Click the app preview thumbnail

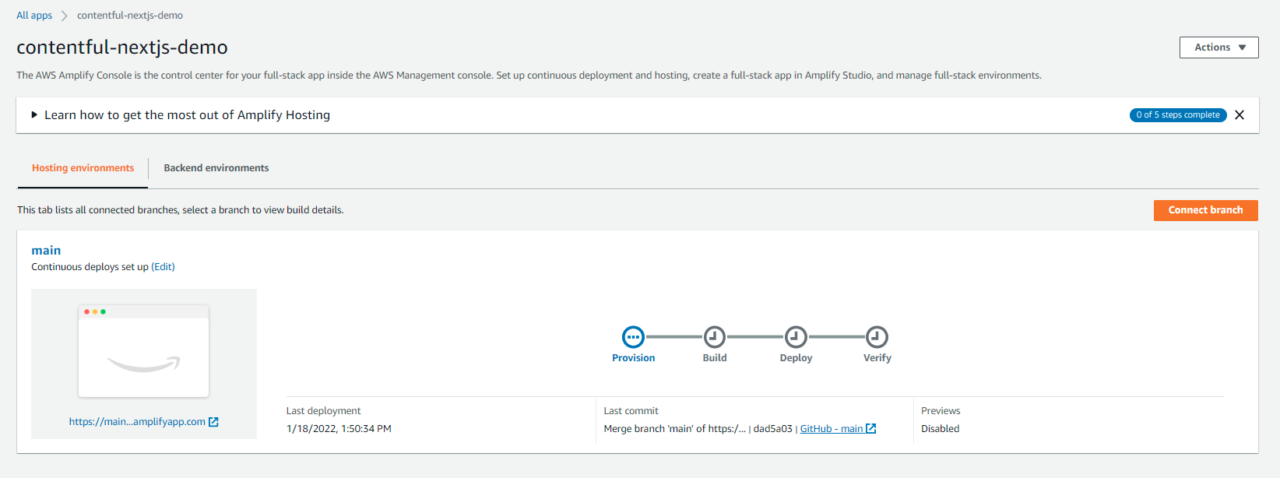pos(144,351)
